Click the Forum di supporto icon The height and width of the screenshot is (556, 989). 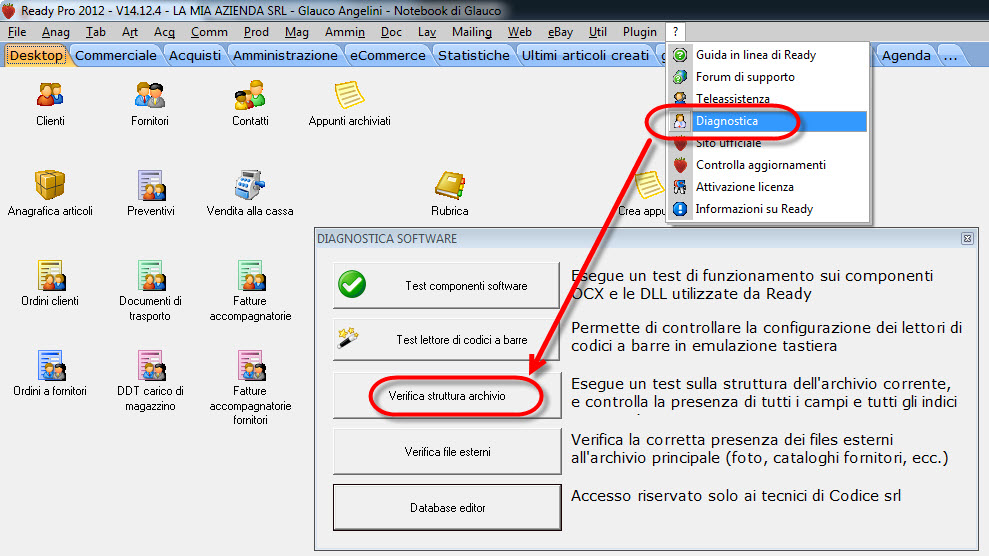(680, 77)
